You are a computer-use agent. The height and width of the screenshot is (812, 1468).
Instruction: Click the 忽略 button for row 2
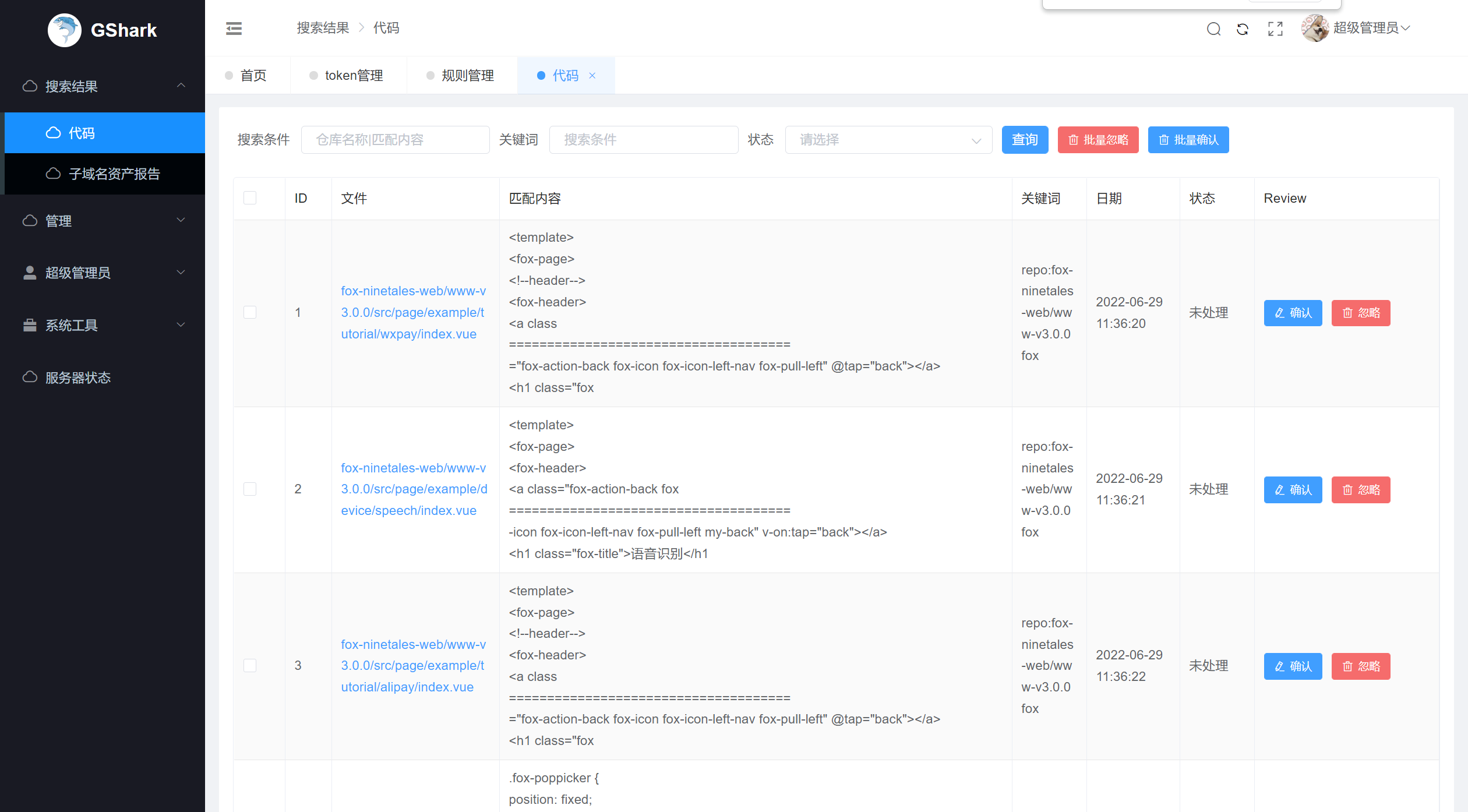(x=1360, y=490)
